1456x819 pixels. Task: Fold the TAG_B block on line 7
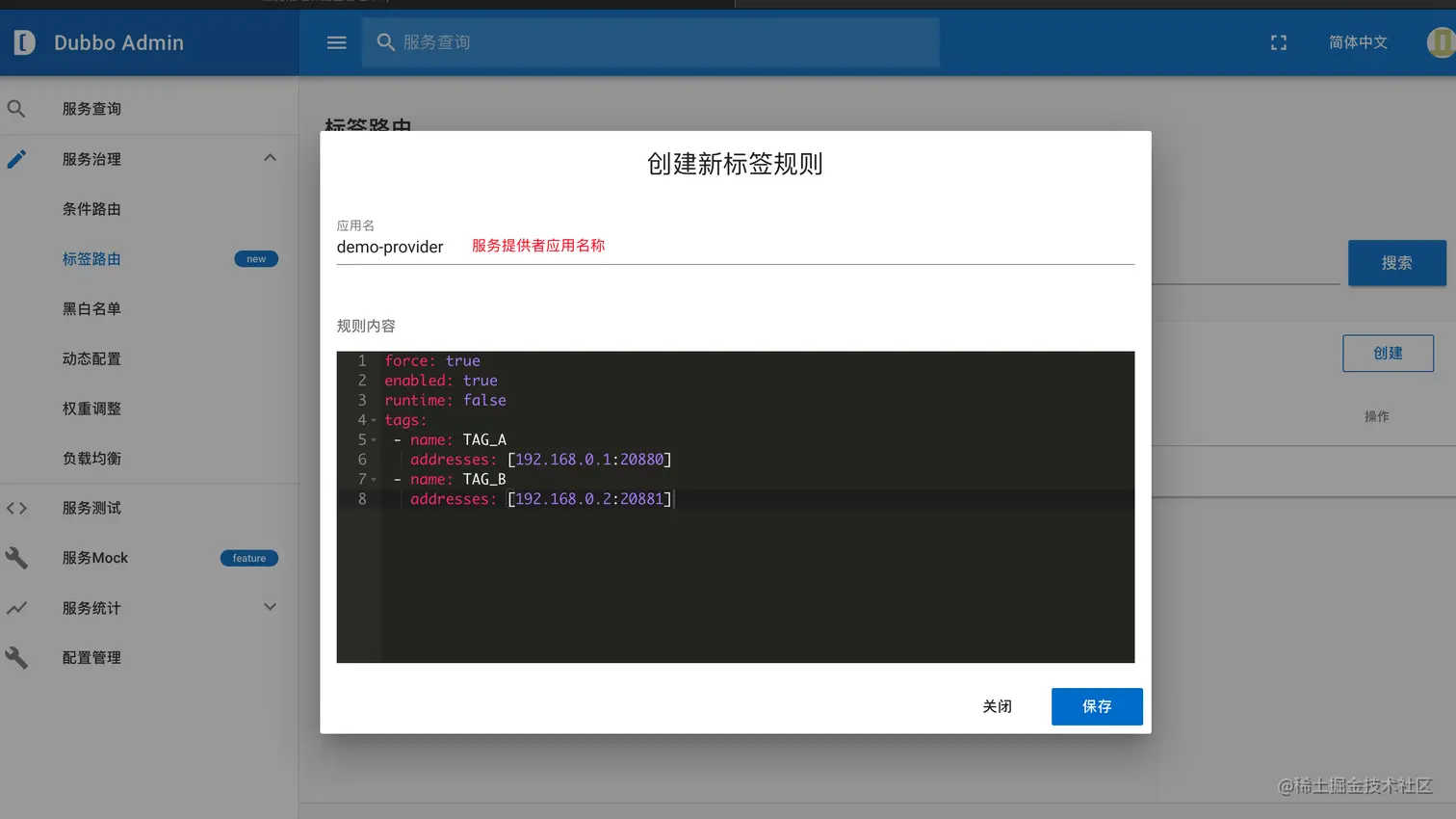click(x=374, y=480)
